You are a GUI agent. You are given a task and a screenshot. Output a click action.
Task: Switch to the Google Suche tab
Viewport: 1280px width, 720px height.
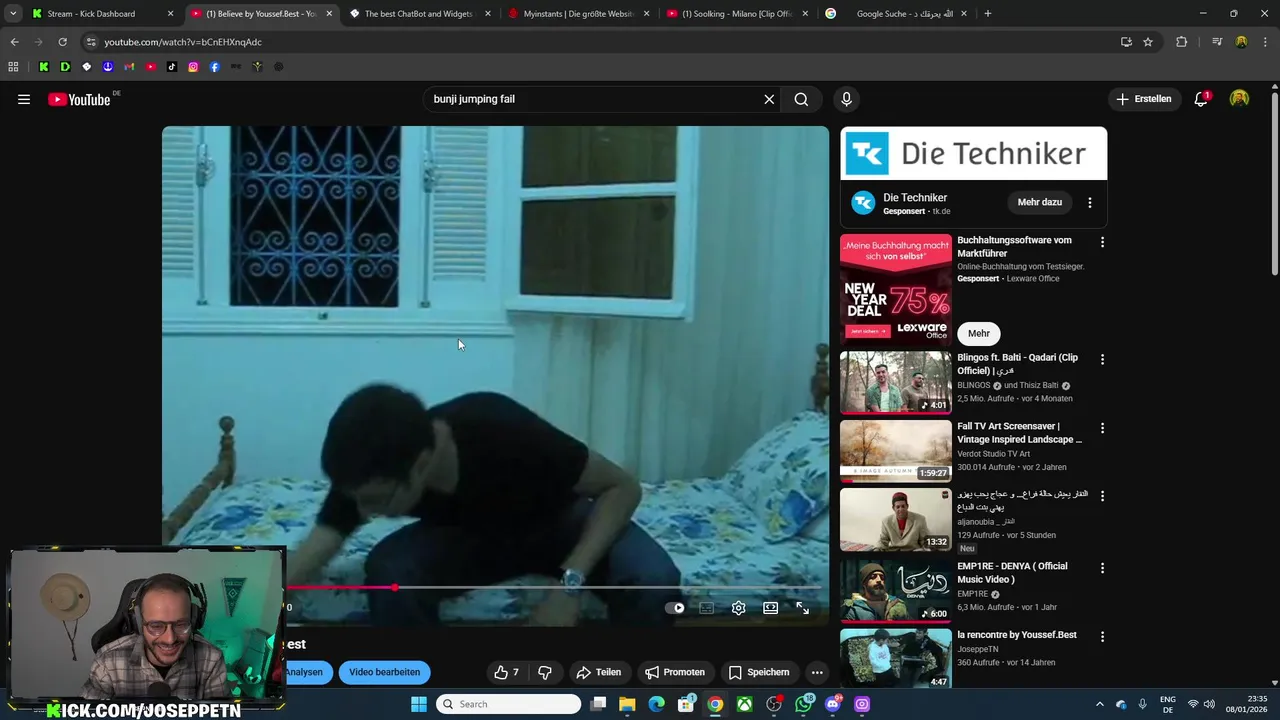pyautogui.click(x=897, y=14)
